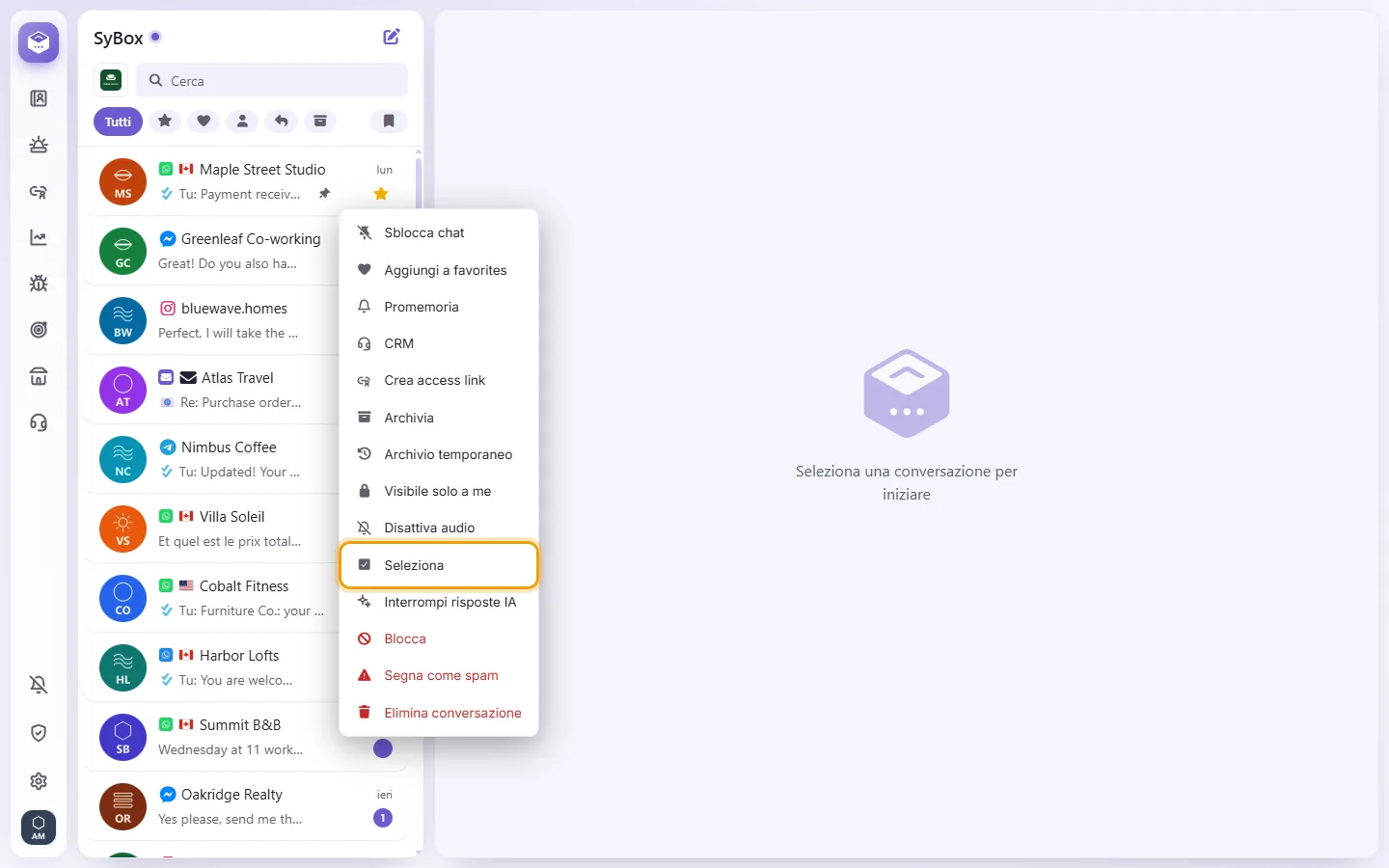
Task: Open the headset support icon in sidebar
Action: tap(39, 422)
